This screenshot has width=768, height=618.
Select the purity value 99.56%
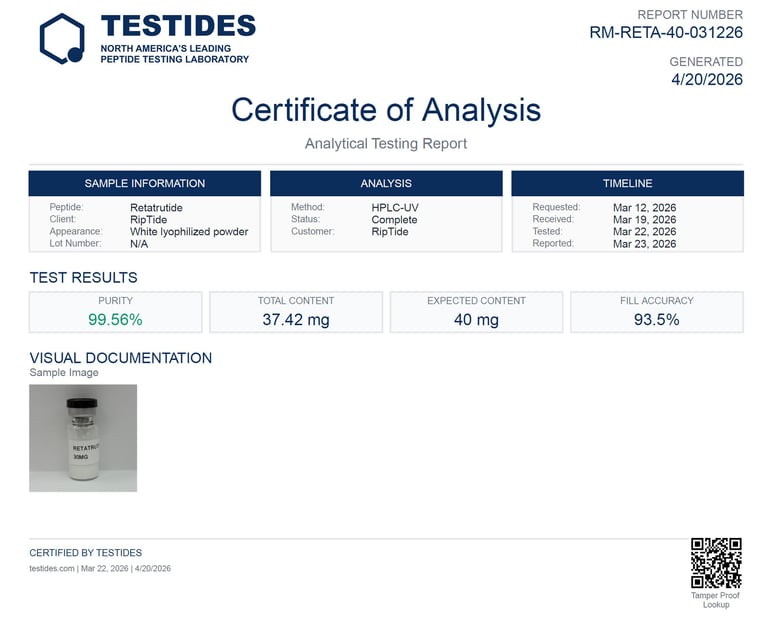tap(115, 320)
